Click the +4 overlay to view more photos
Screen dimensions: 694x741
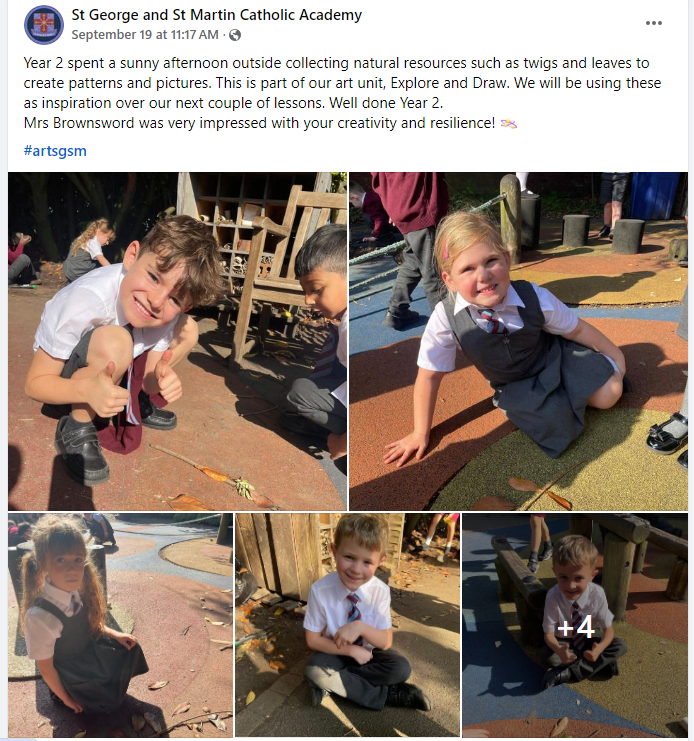point(575,625)
